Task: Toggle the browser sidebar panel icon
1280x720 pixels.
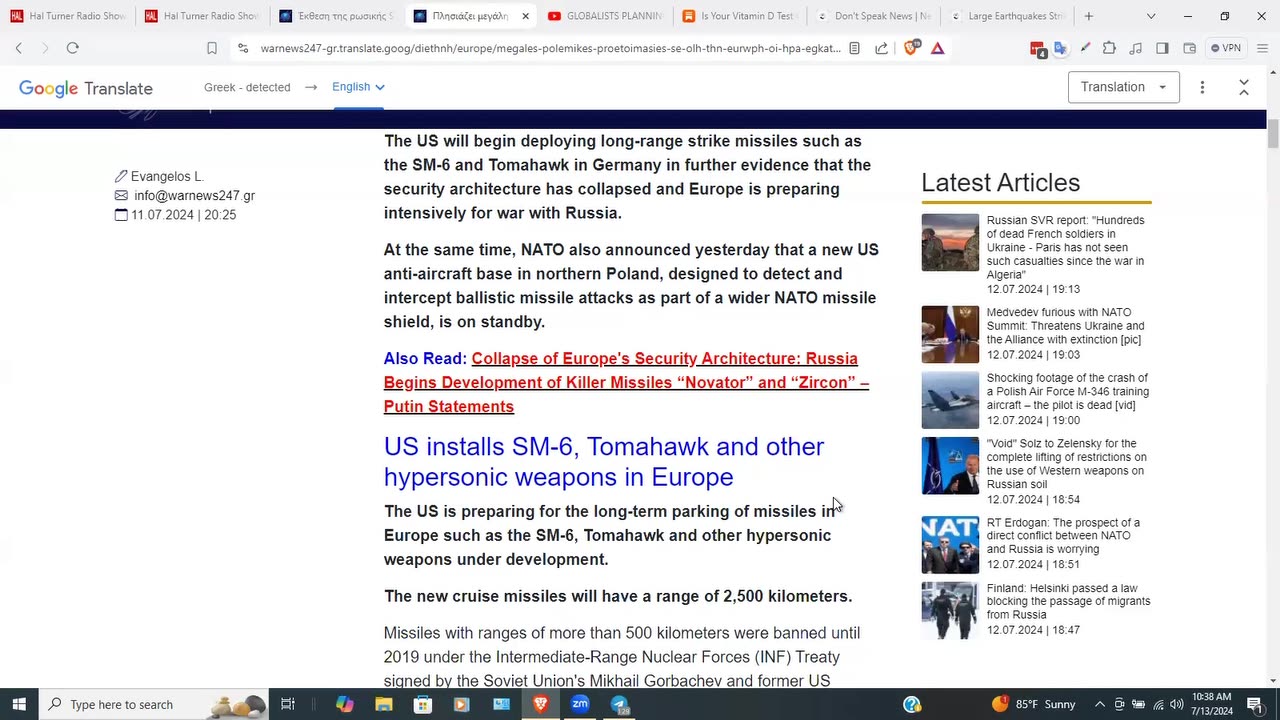Action: pyautogui.click(x=1162, y=48)
